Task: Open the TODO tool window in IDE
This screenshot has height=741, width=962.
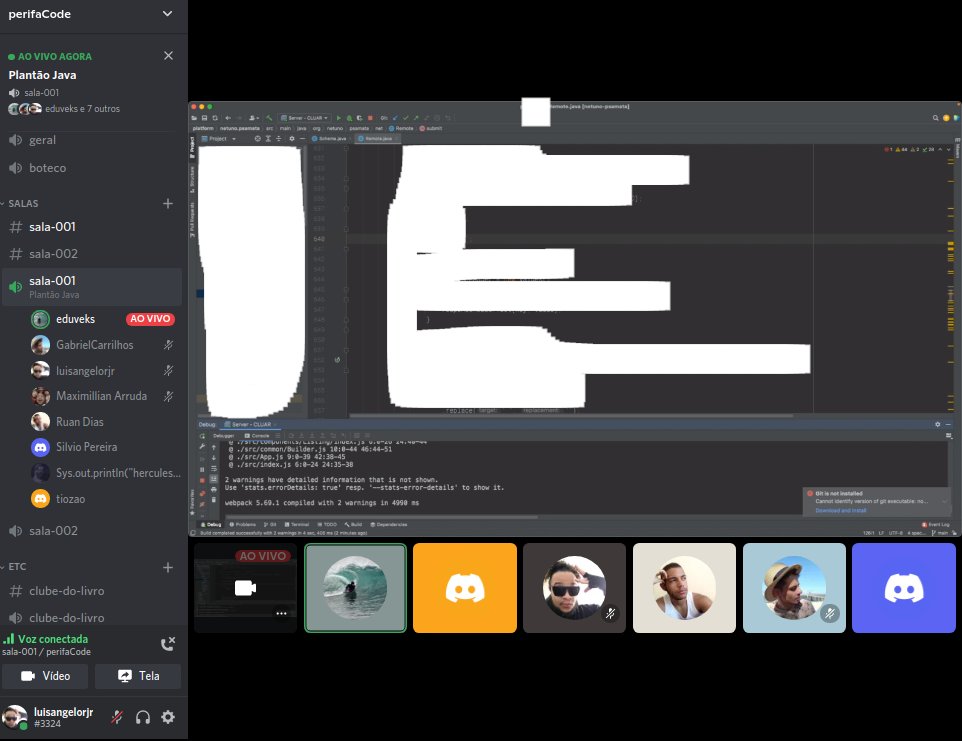Action: (x=327, y=524)
